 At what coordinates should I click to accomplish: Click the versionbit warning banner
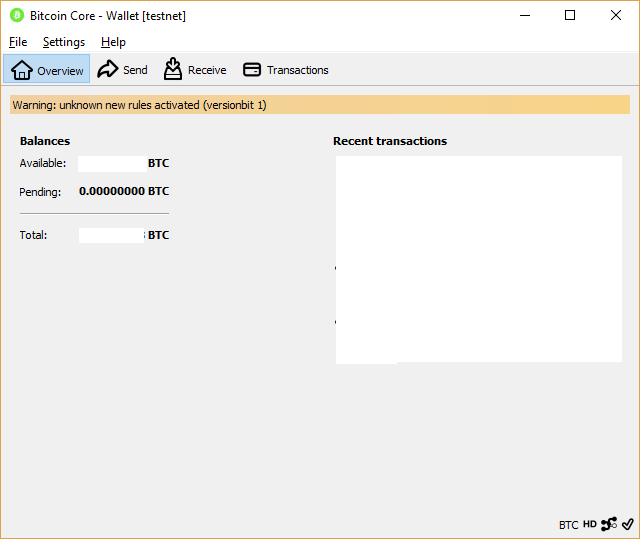[x=320, y=105]
